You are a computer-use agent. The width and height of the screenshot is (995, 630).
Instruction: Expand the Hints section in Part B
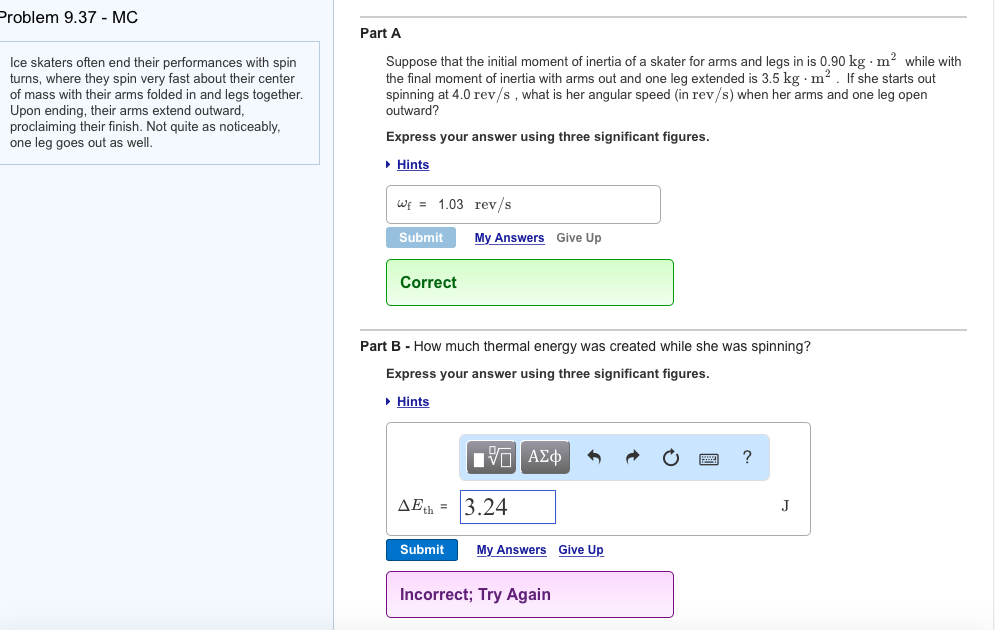tap(412, 401)
